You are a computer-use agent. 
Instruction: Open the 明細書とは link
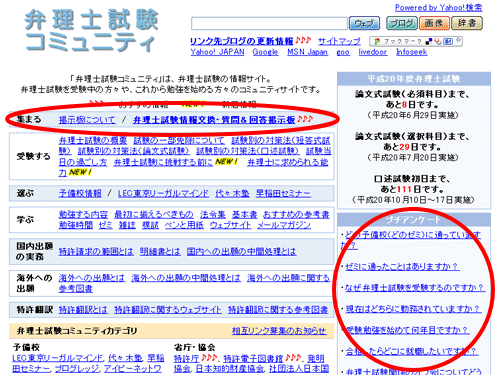coord(160,251)
